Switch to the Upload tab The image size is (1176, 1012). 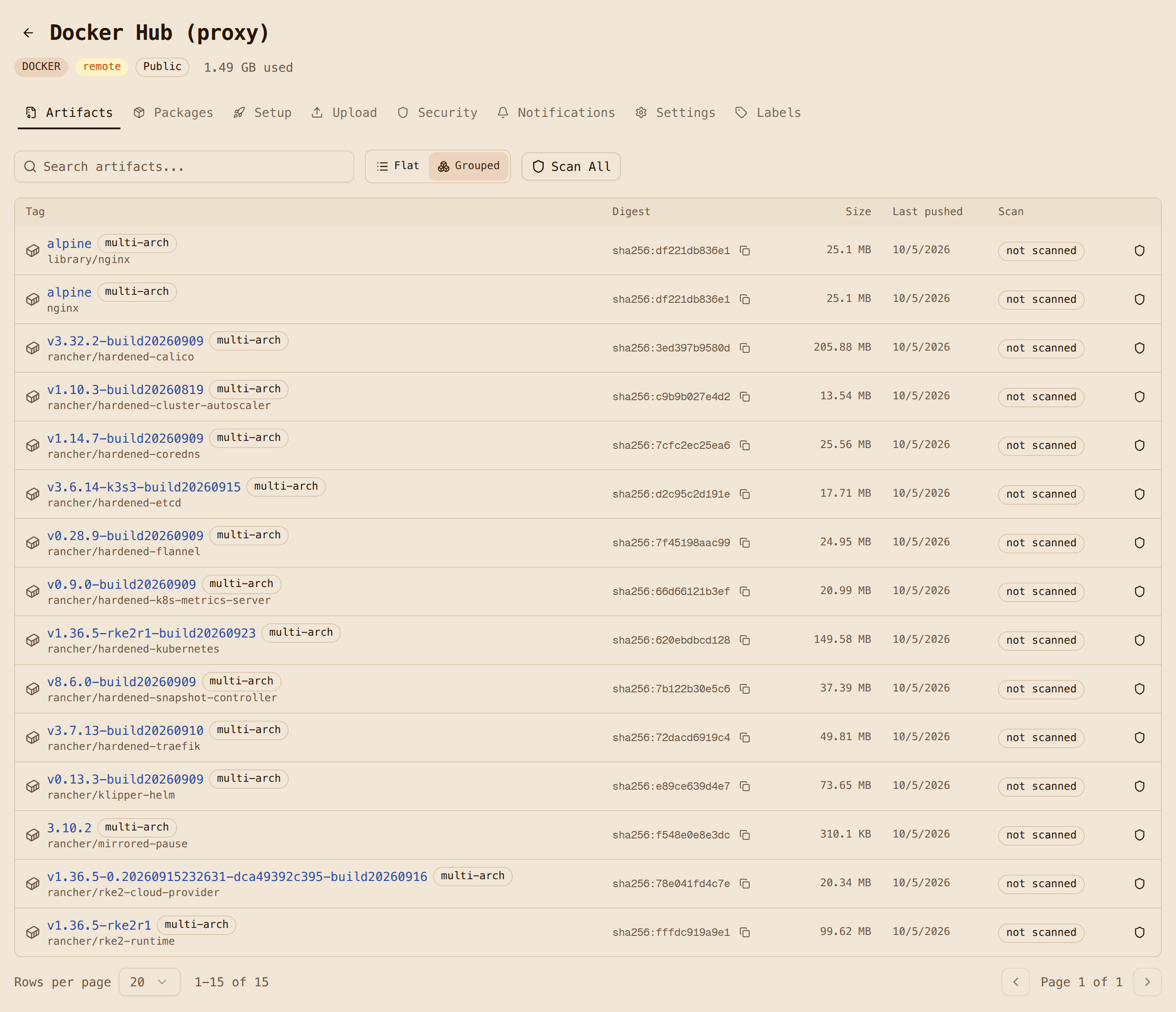click(x=344, y=113)
